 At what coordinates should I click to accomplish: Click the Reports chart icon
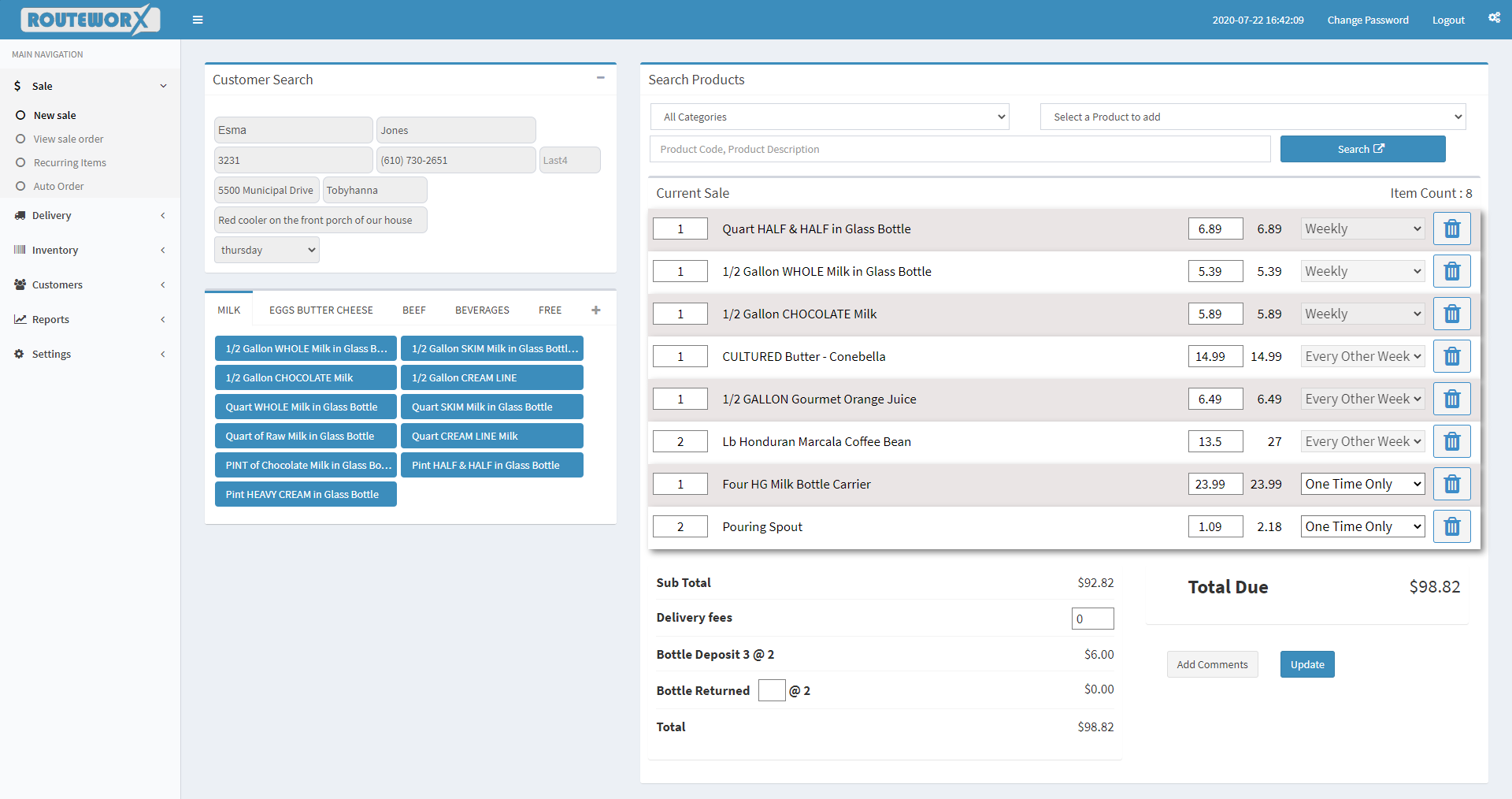(x=20, y=319)
